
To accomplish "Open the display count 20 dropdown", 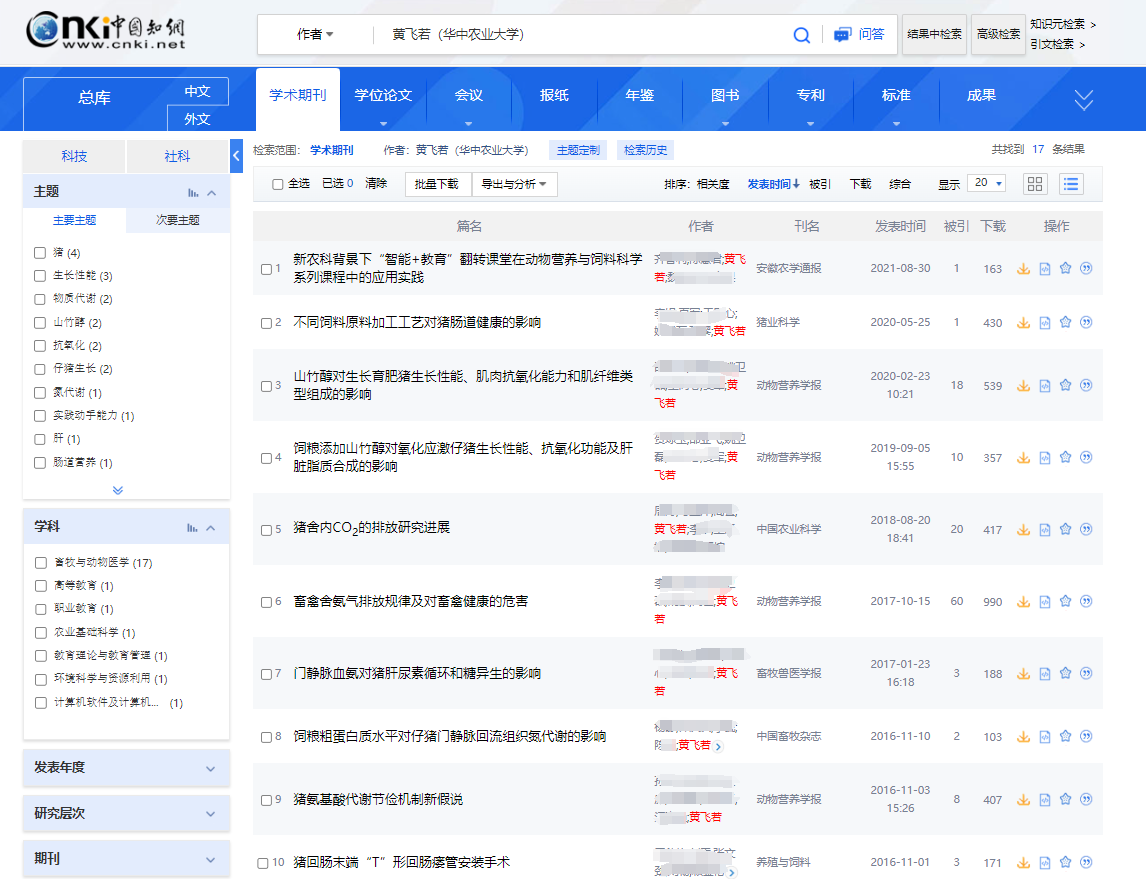I will coord(987,183).
